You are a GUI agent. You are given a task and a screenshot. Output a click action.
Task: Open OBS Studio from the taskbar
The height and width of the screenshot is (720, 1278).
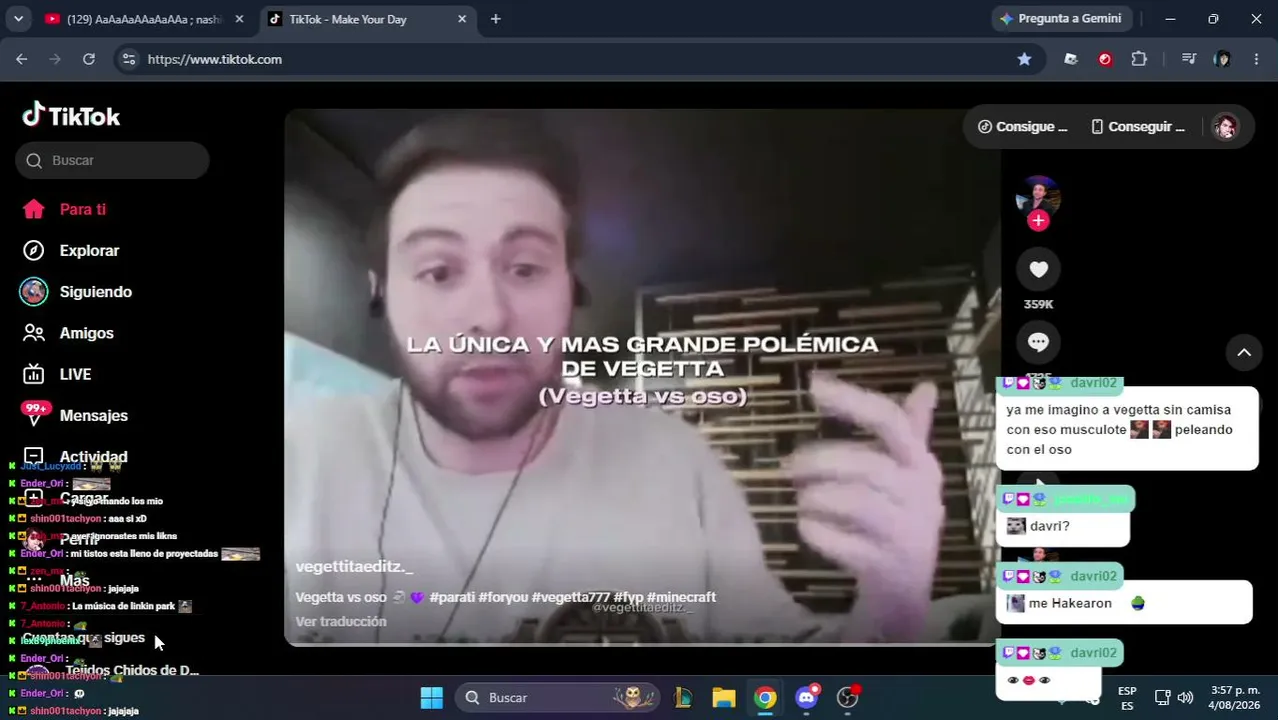coord(848,697)
